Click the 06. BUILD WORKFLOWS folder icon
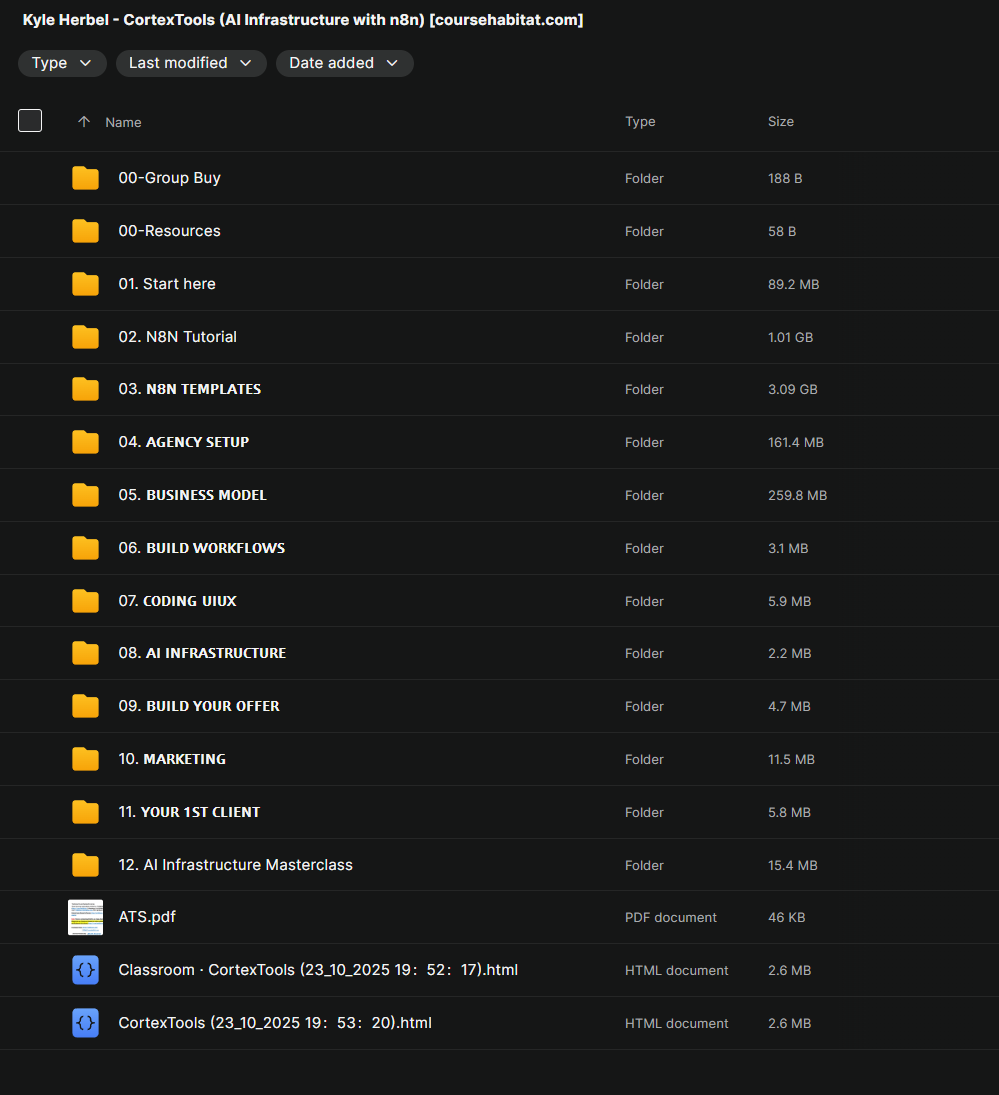 tap(85, 548)
